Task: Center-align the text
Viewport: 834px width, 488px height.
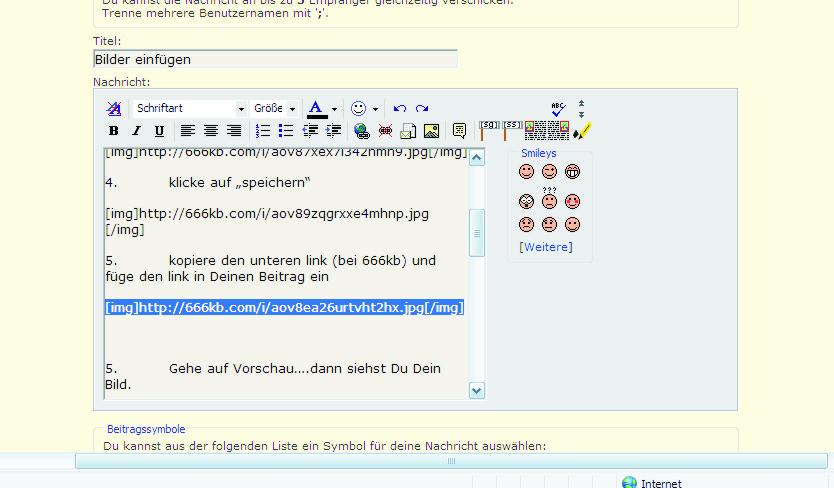Action: tap(211, 131)
